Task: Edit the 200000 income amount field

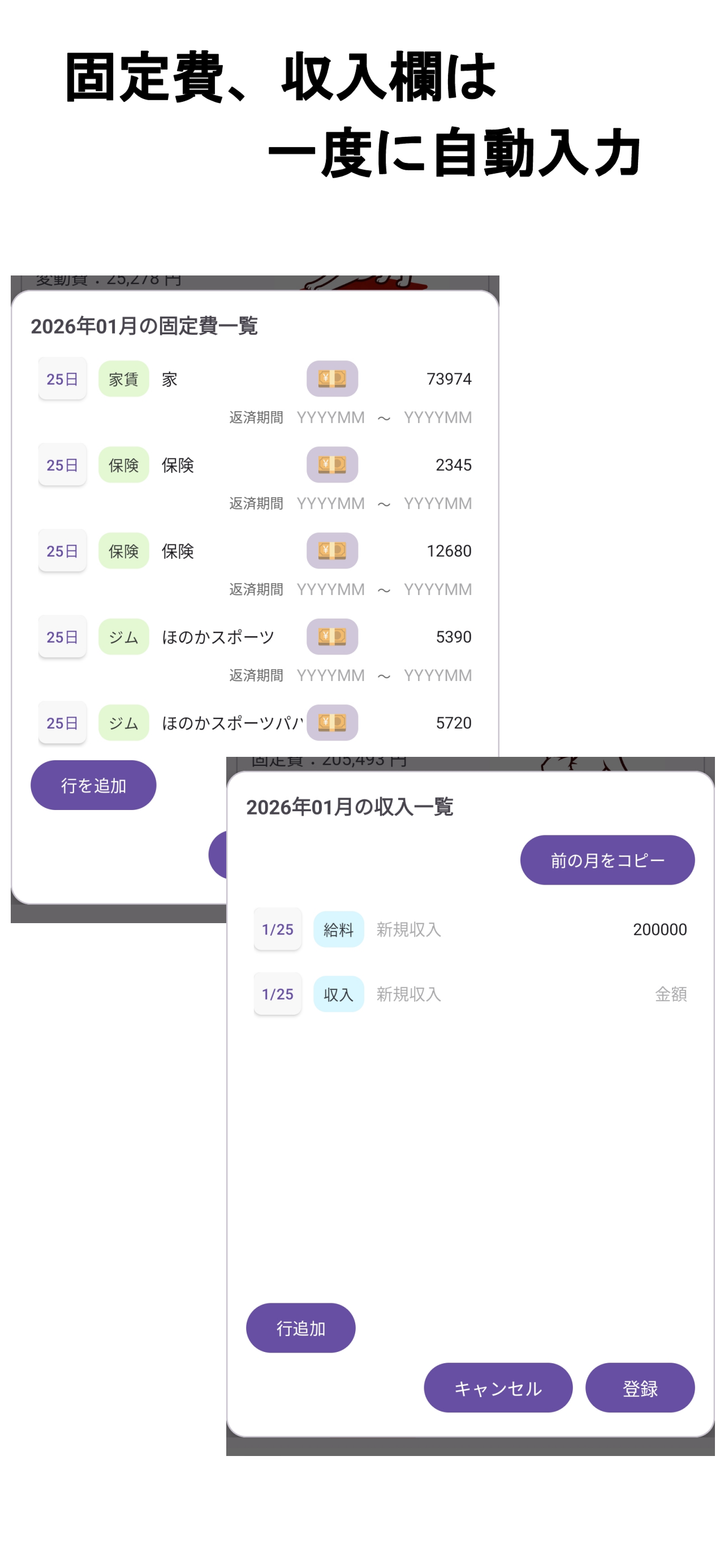Action: tap(660, 929)
